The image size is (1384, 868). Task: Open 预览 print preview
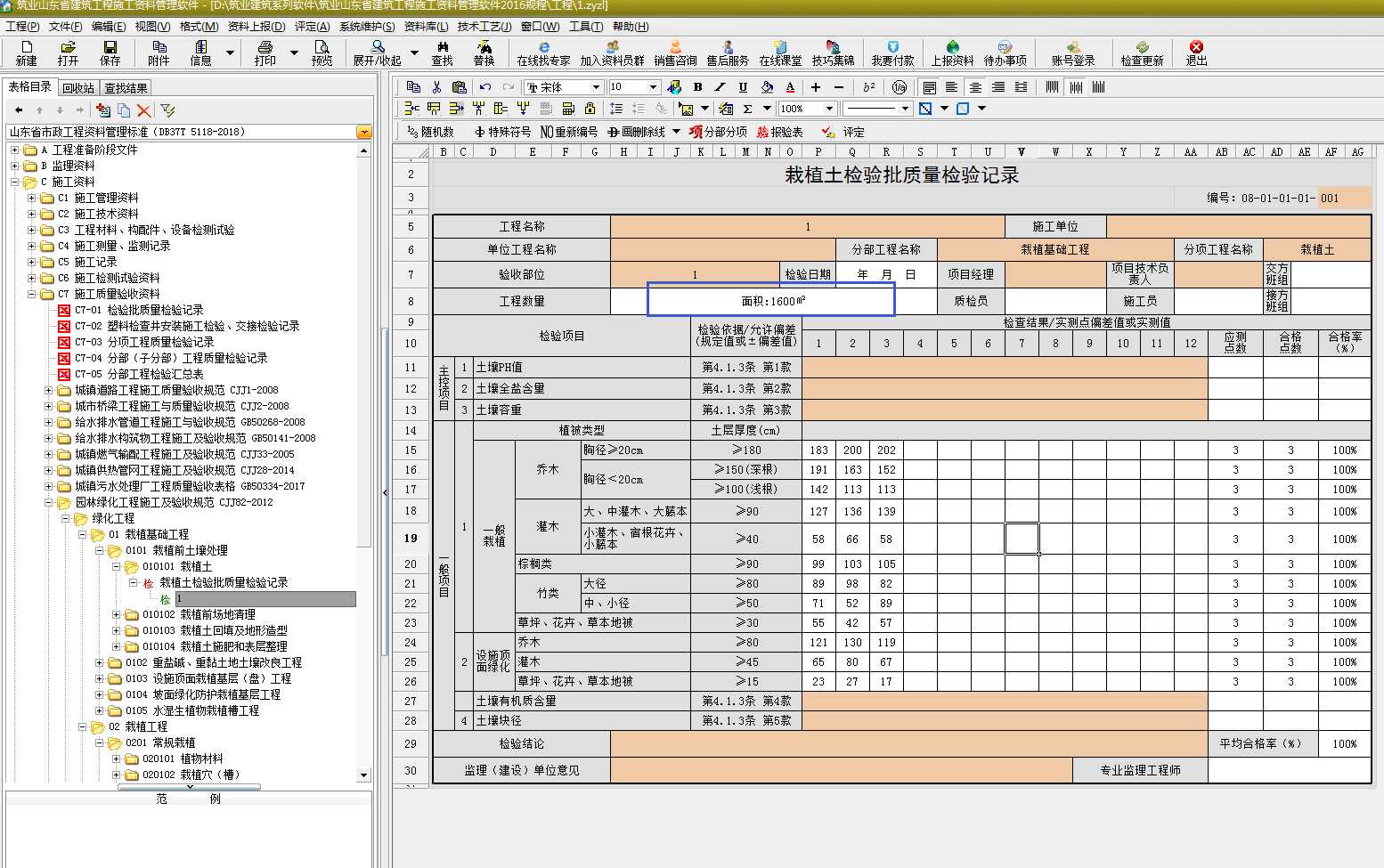coord(322,53)
